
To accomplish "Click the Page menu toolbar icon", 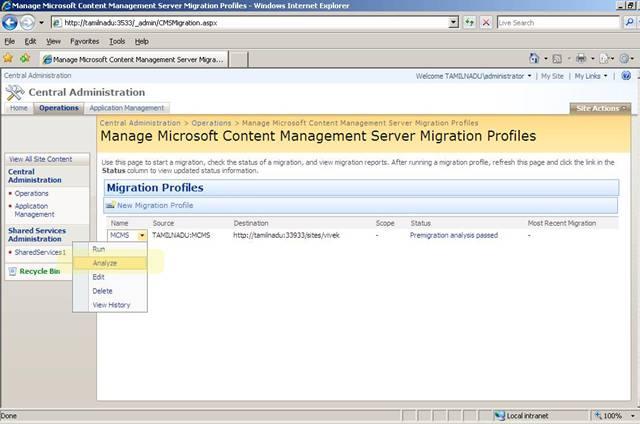I will [x=604, y=59].
